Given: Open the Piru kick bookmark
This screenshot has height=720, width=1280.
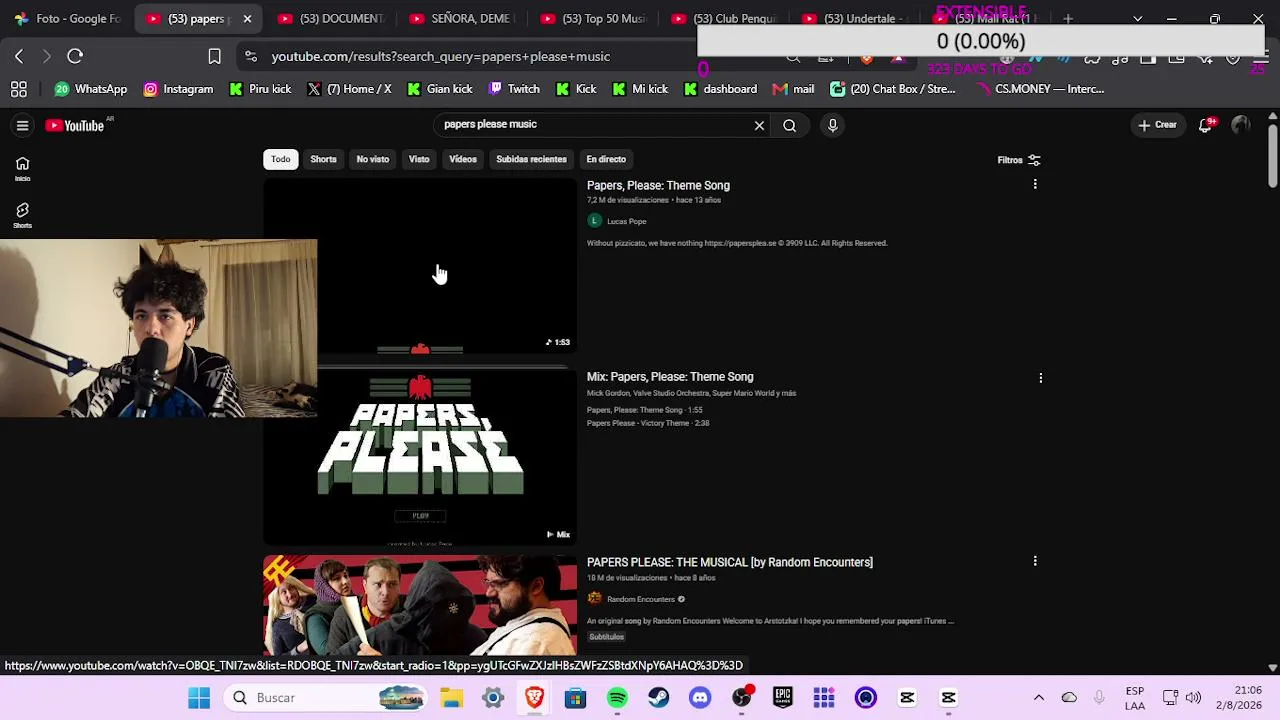Looking at the screenshot, I should point(260,89).
